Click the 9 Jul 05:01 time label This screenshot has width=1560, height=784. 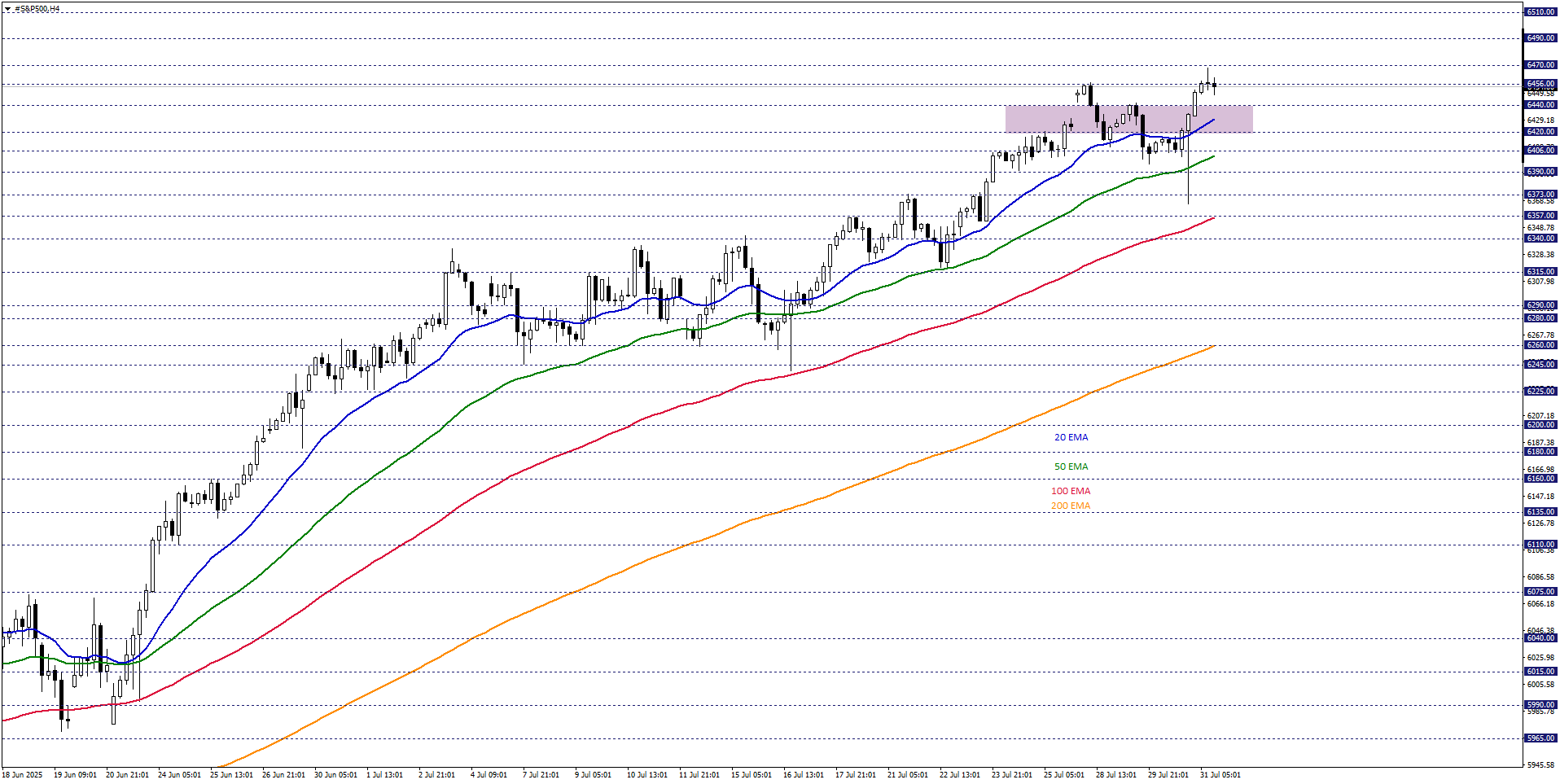[593, 775]
